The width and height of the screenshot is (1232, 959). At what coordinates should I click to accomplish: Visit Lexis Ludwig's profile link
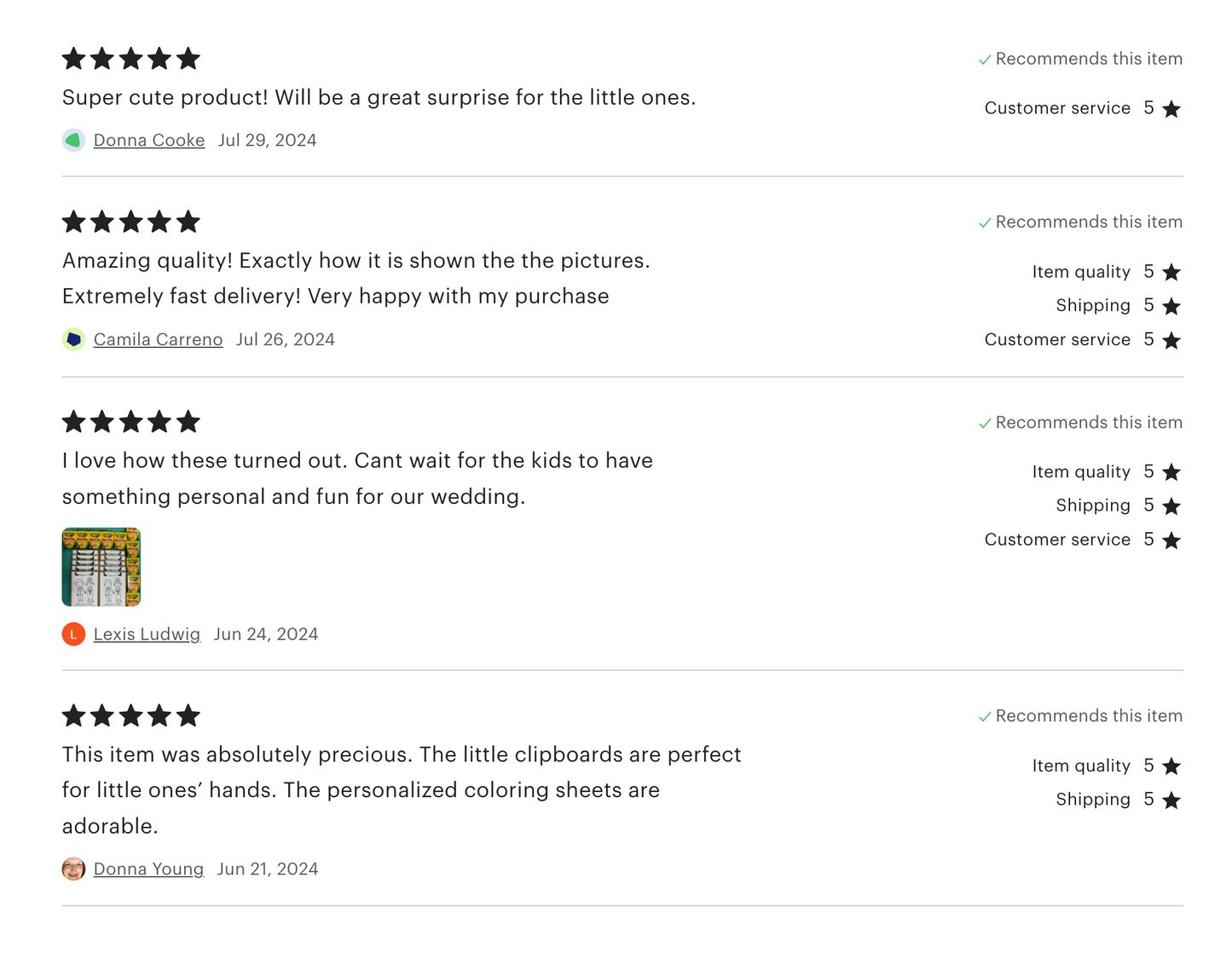tap(147, 634)
